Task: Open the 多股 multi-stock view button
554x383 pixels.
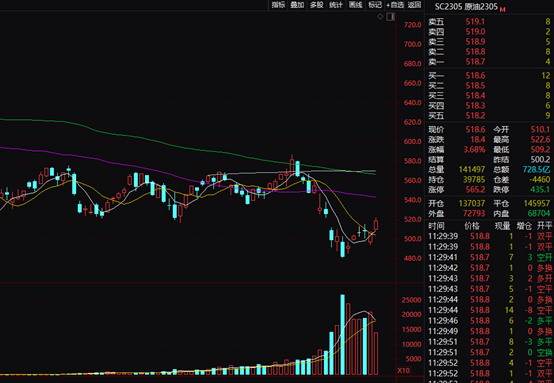Action: pos(317,5)
